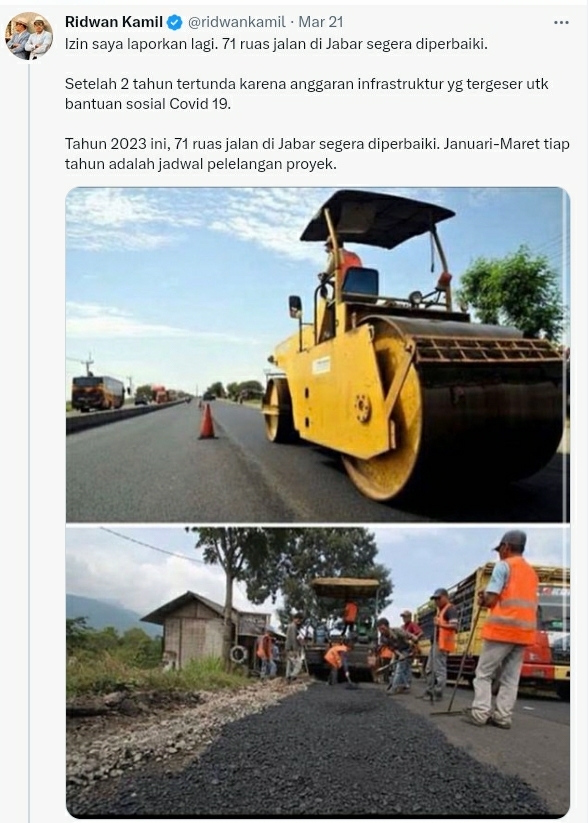Visit the @ridwankamil handle link
Image resolution: width=588 pixels, height=823 pixels.
[236, 22]
